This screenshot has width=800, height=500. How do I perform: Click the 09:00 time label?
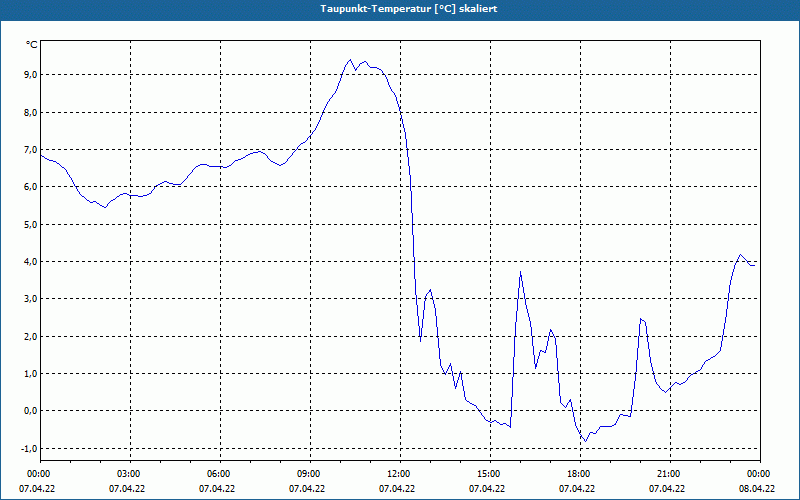tap(310, 474)
